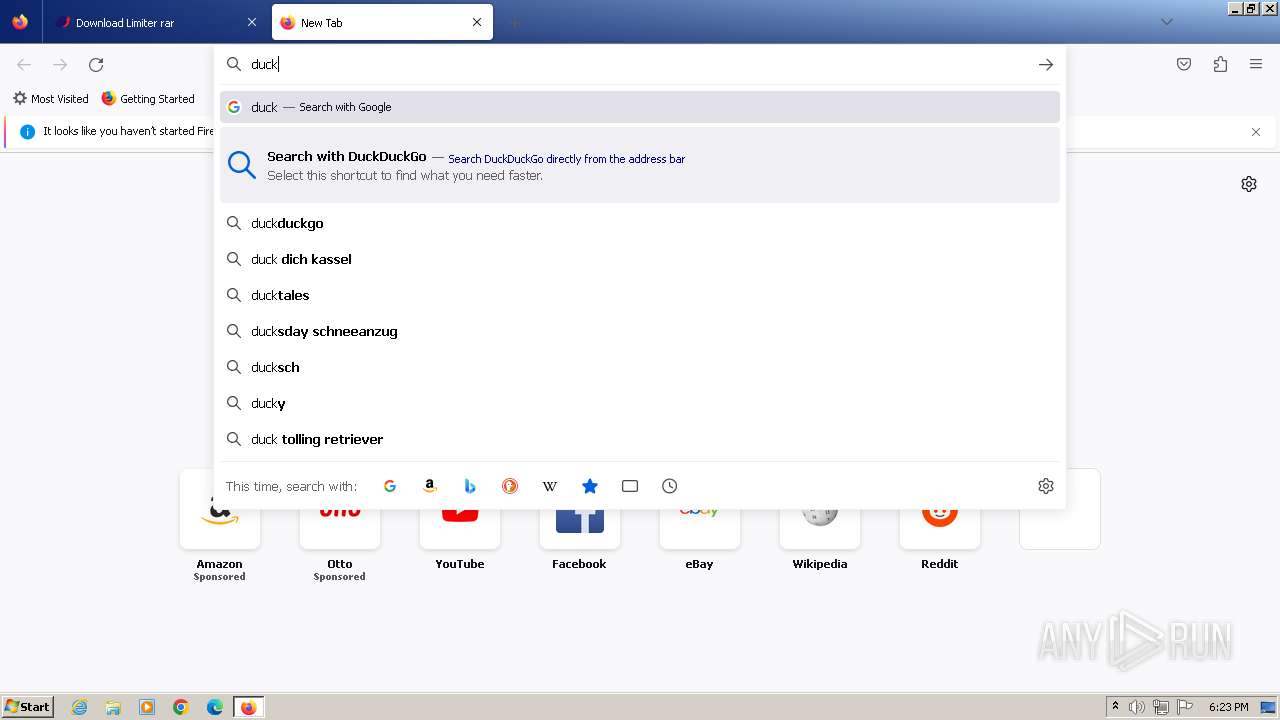
Task: Launch Internet Explorer from taskbar
Action: [80, 707]
